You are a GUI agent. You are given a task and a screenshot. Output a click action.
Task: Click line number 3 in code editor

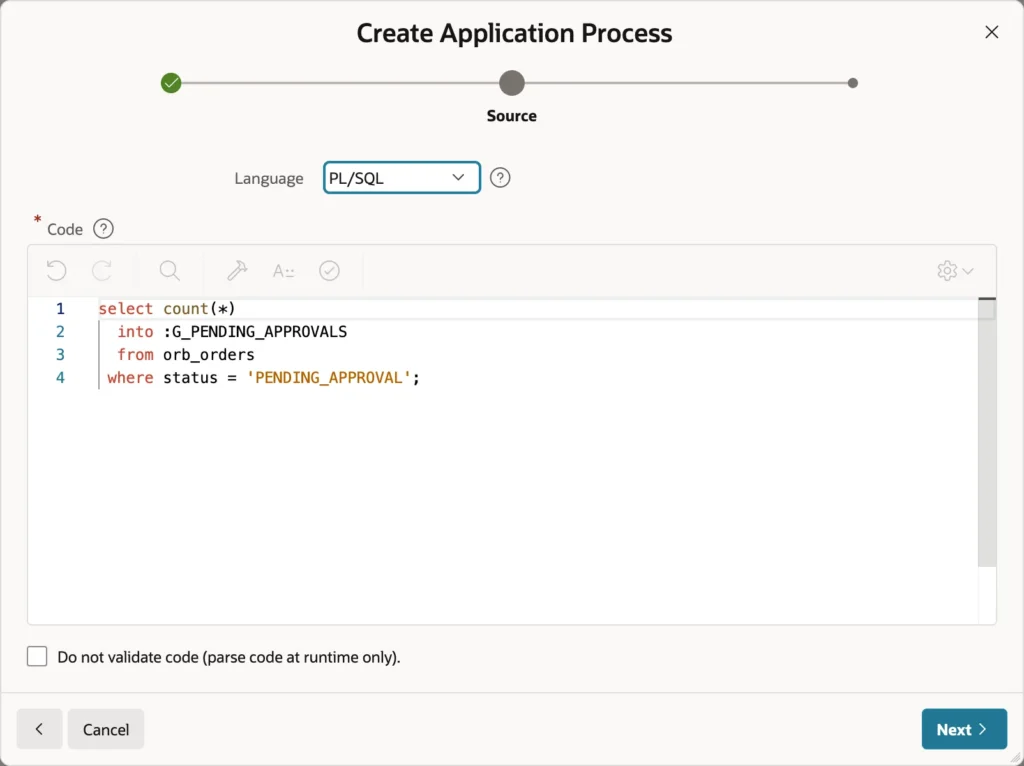coord(60,355)
